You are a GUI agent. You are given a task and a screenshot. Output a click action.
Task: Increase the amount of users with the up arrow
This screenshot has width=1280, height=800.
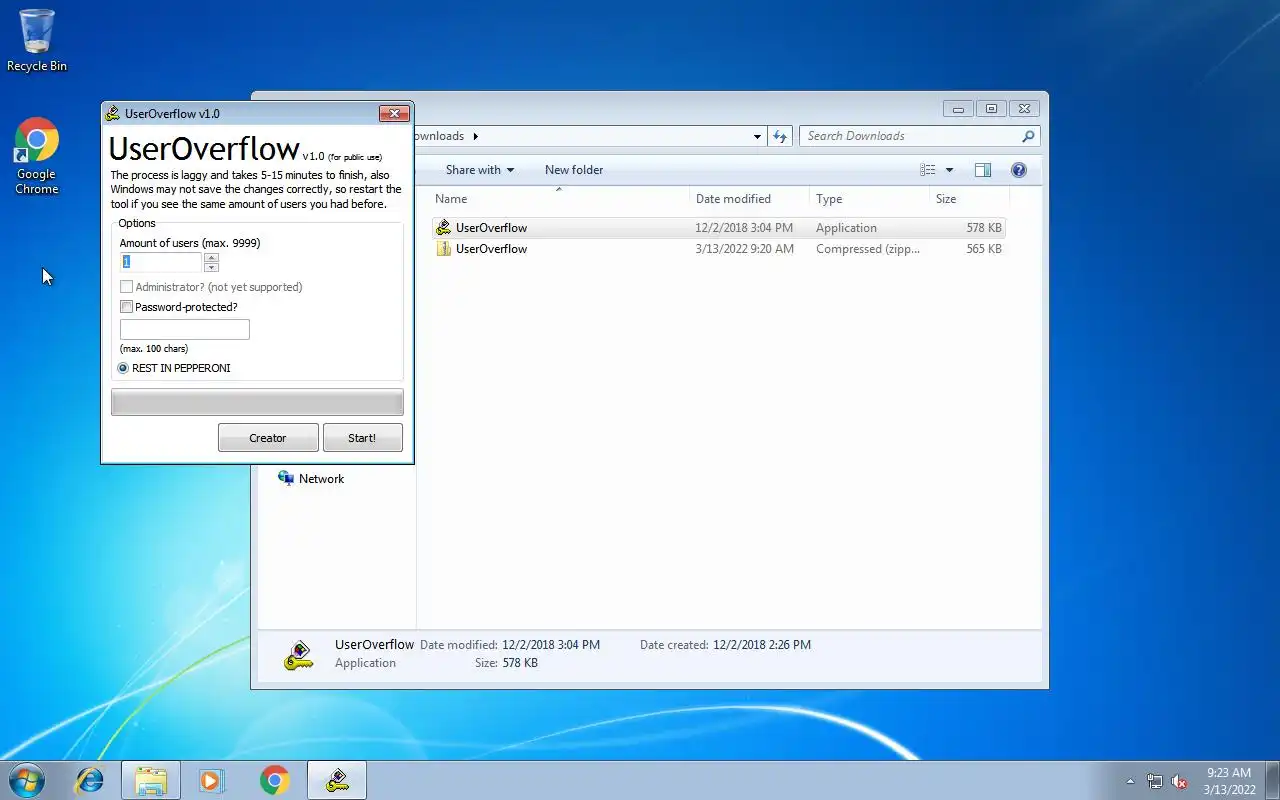[211, 257]
